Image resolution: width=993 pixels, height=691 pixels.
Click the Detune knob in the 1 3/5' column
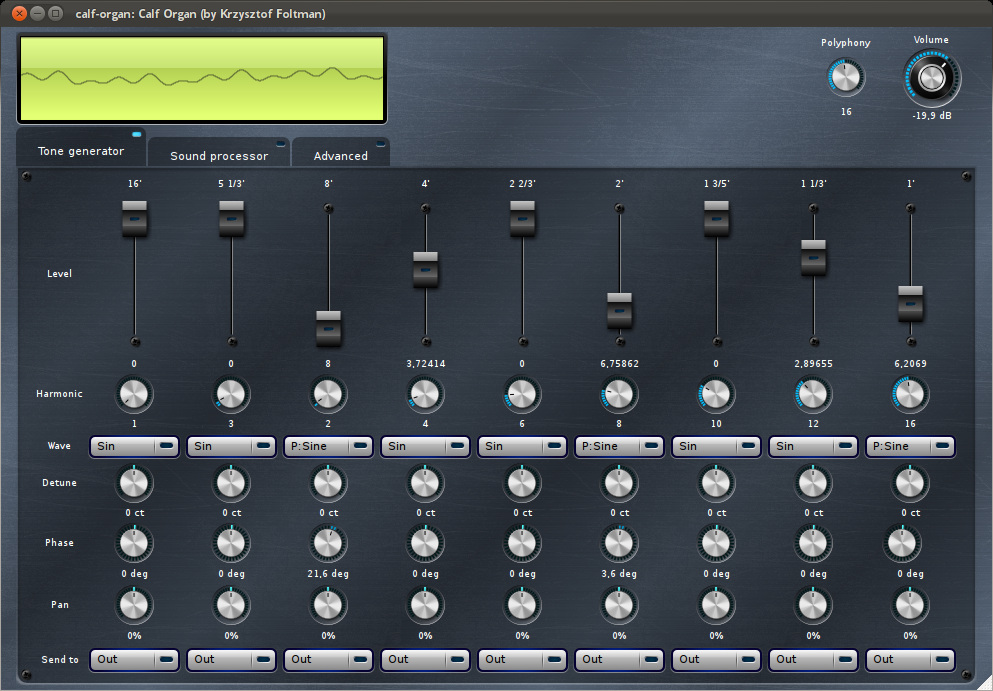pyautogui.click(x=716, y=483)
